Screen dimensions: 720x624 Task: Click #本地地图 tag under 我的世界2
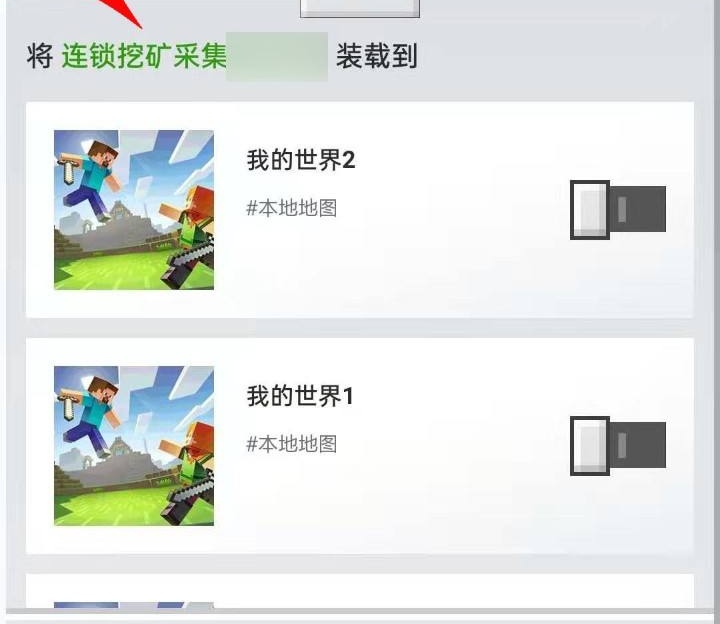pos(292,208)
